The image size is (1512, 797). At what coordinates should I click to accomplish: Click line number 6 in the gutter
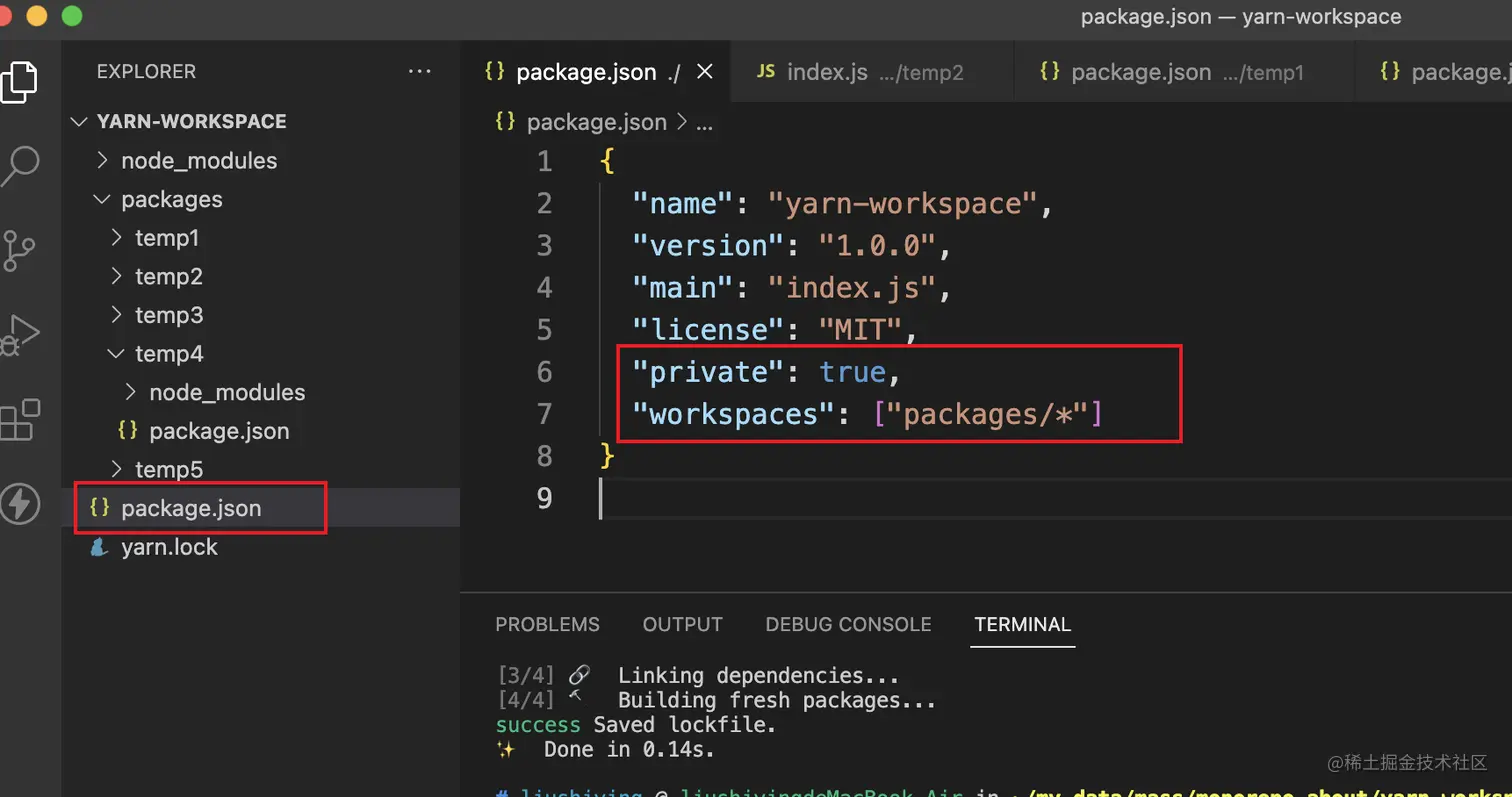pos(544,372)
